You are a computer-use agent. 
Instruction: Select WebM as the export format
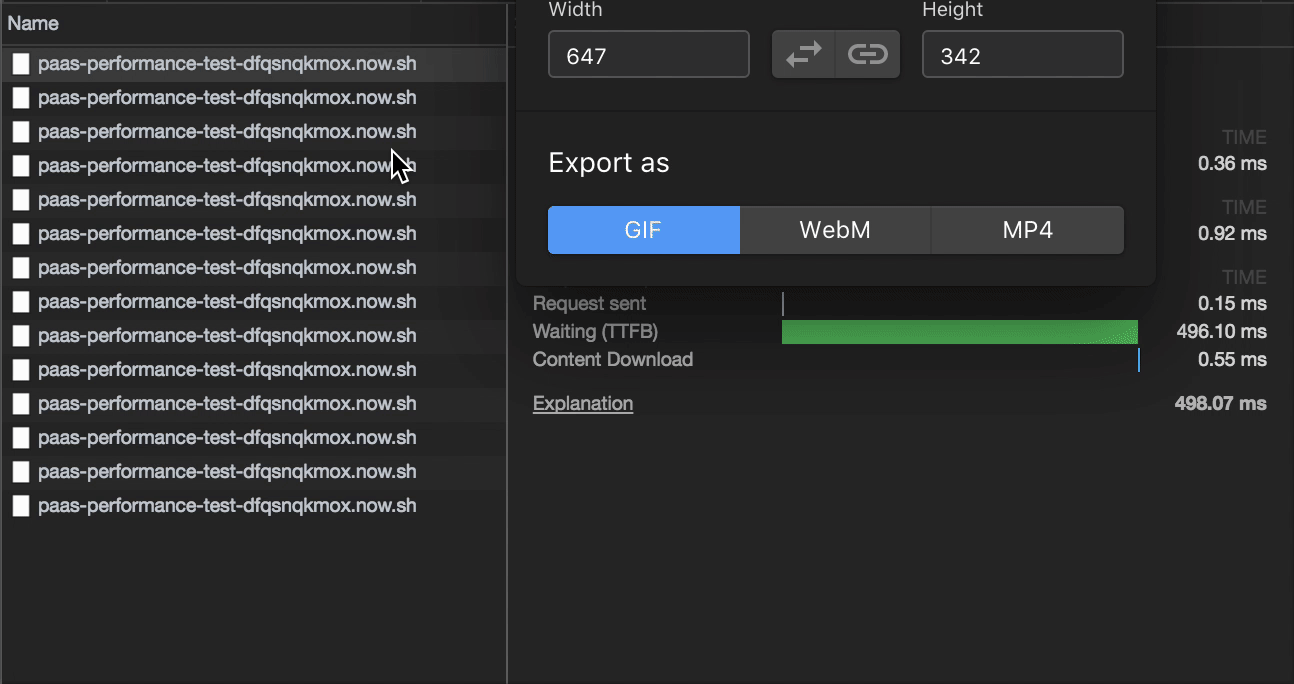coord(835,229)
